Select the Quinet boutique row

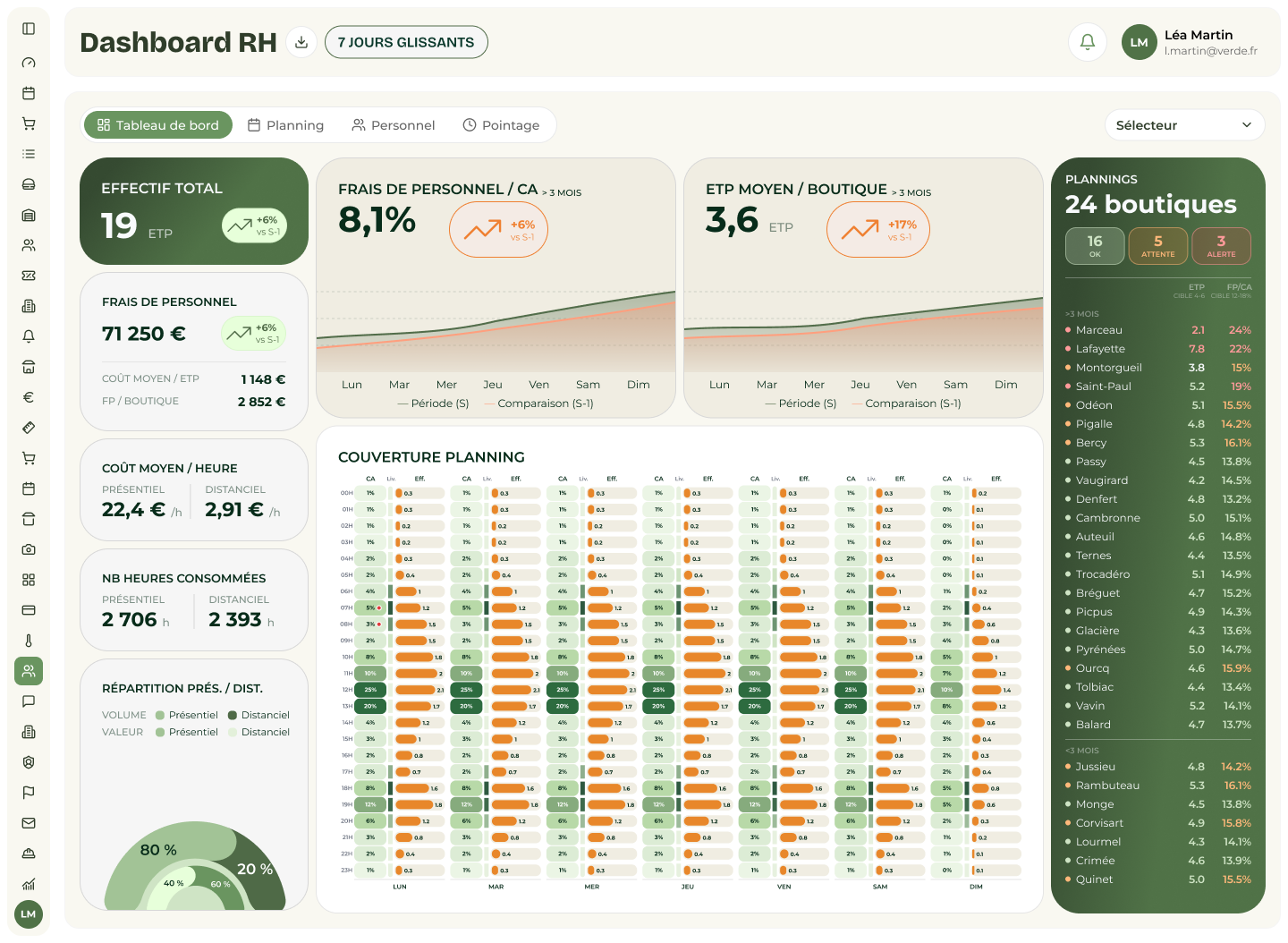[1158, 879]
